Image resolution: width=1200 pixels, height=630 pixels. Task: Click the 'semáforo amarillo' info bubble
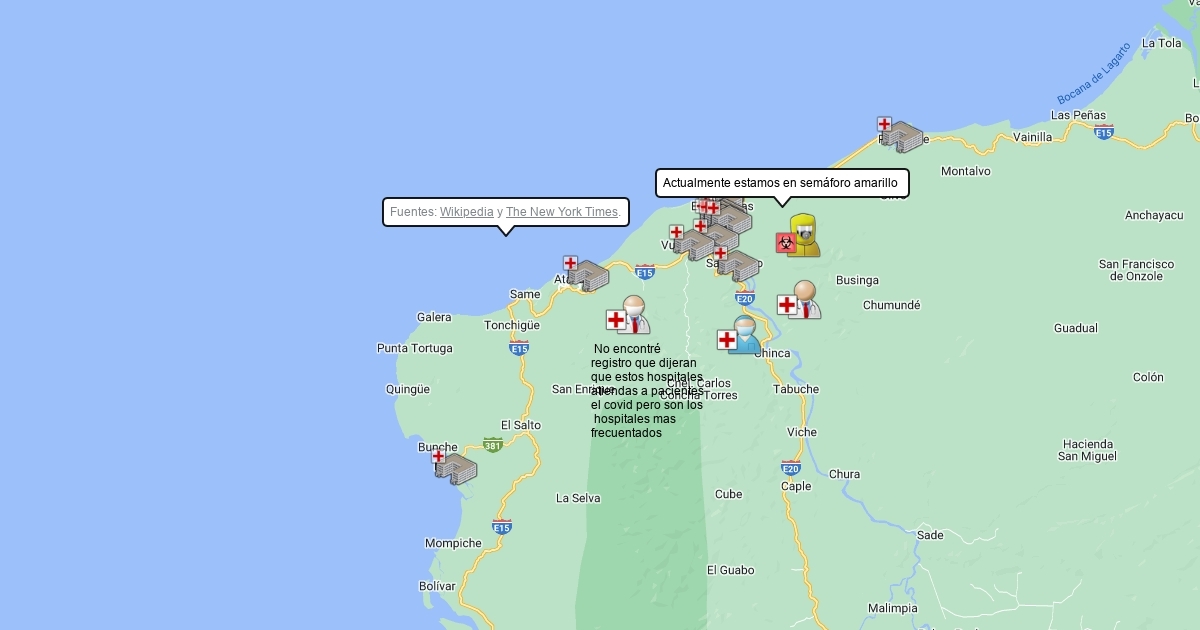[x=781, y=183]
